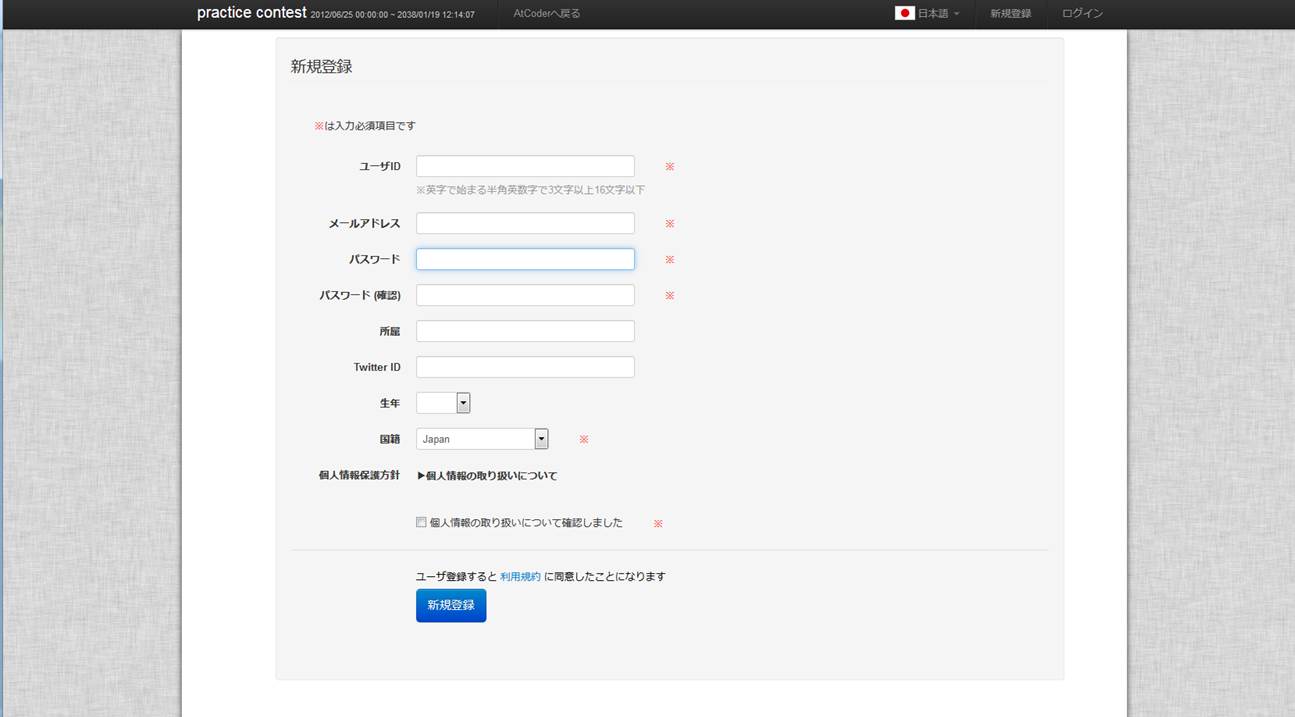Screen dimensions: 1295x717
Task: Click the 個人情報保護方針 label
Action: [359, 475]
